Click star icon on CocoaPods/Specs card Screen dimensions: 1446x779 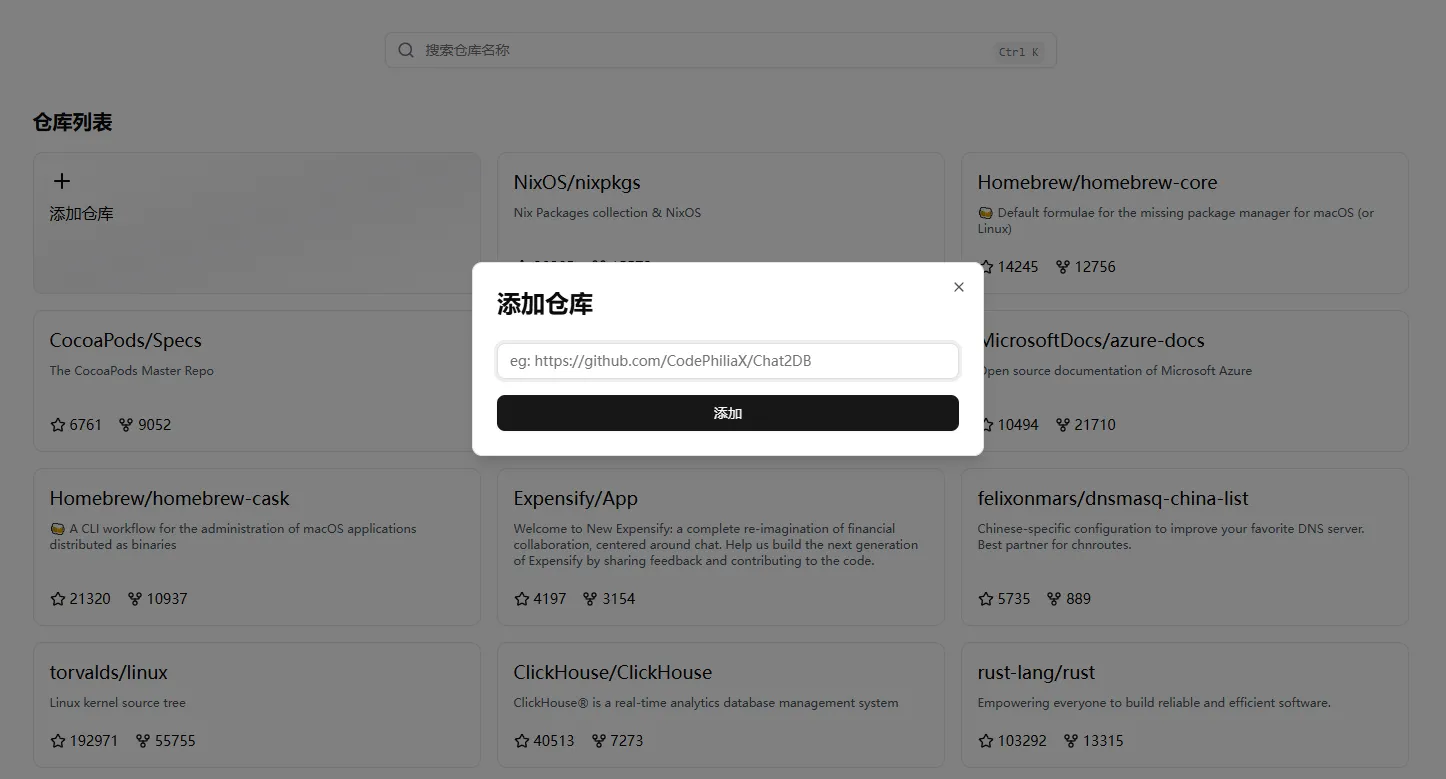[58, 425]
